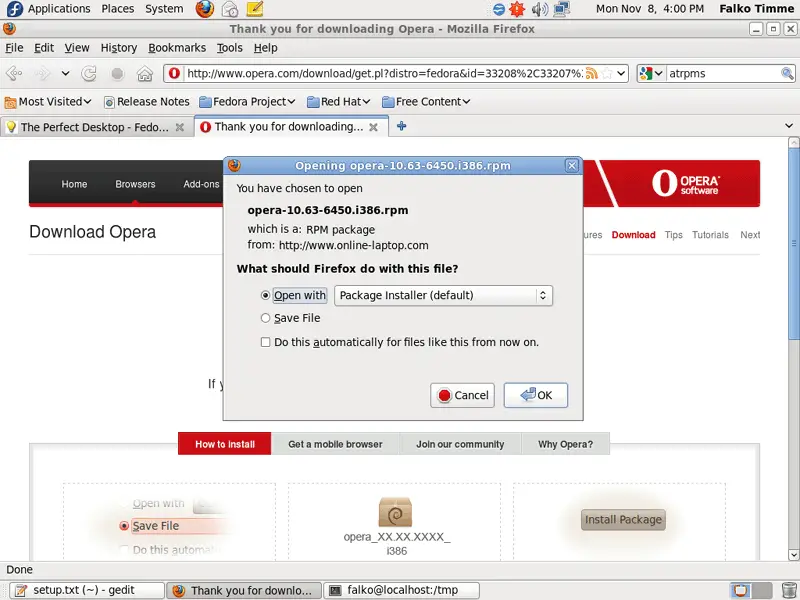Click the blue sync tray icon
The height and width of the screenshot is (600, 800).
pyautogui.click(x=498, y=9)
